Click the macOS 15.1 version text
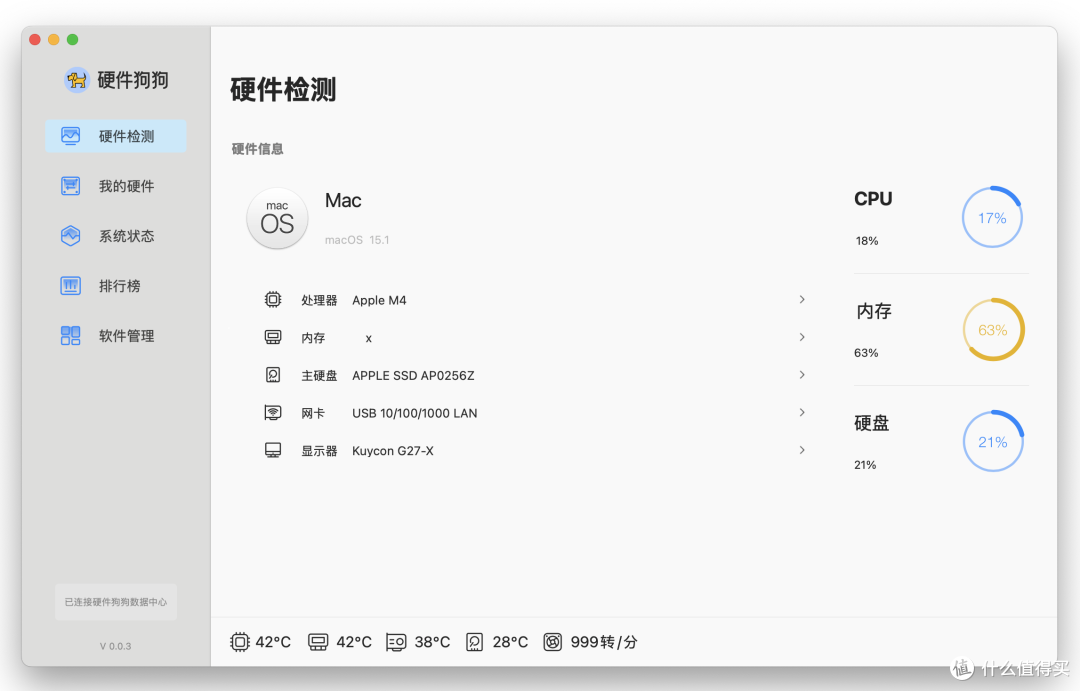1080x691 pixels. point(357,240)
